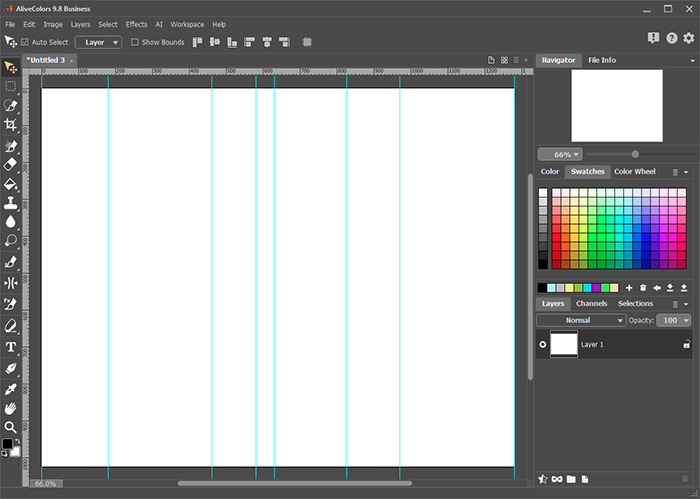Hide Layer 1 using visibility toggle

point(543,344)
